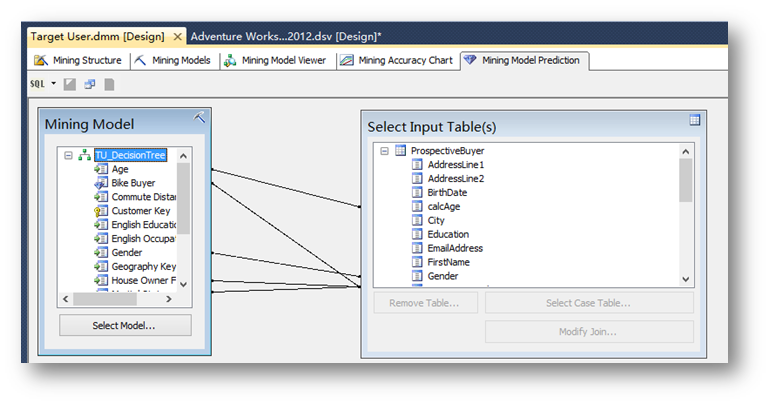Switch to Adventure Works 2012.dsv document tab

[x=286, y=36]
